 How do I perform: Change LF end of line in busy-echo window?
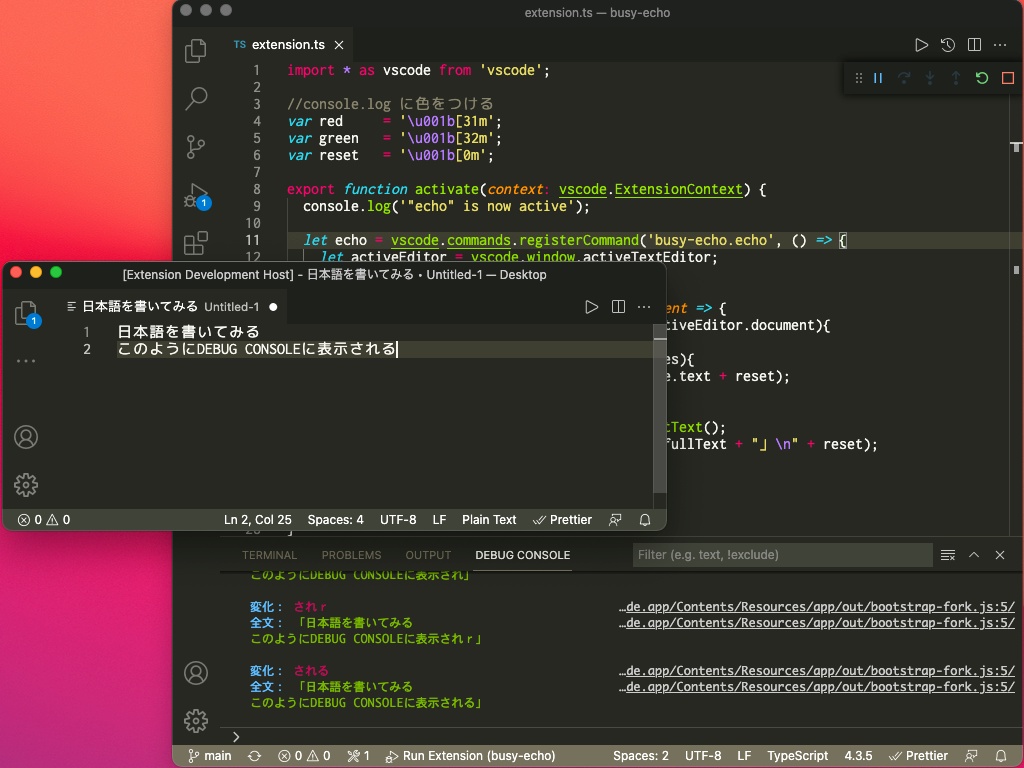click(x=744, y=756)
